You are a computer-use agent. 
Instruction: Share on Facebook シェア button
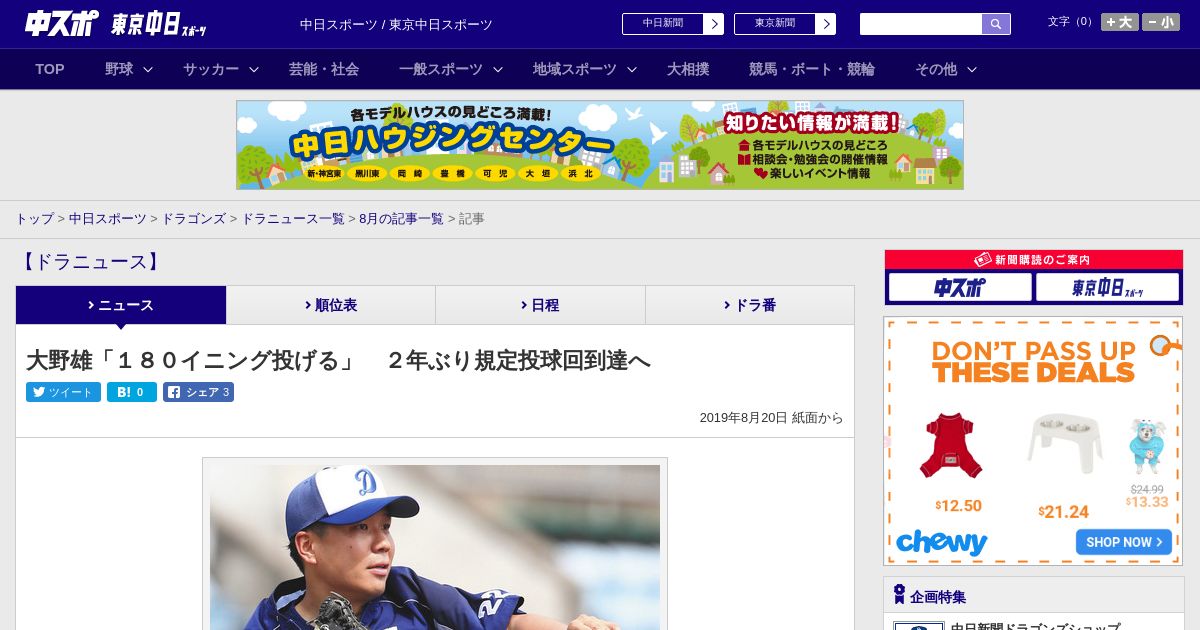pyautogui.click(x=198, y=392)
